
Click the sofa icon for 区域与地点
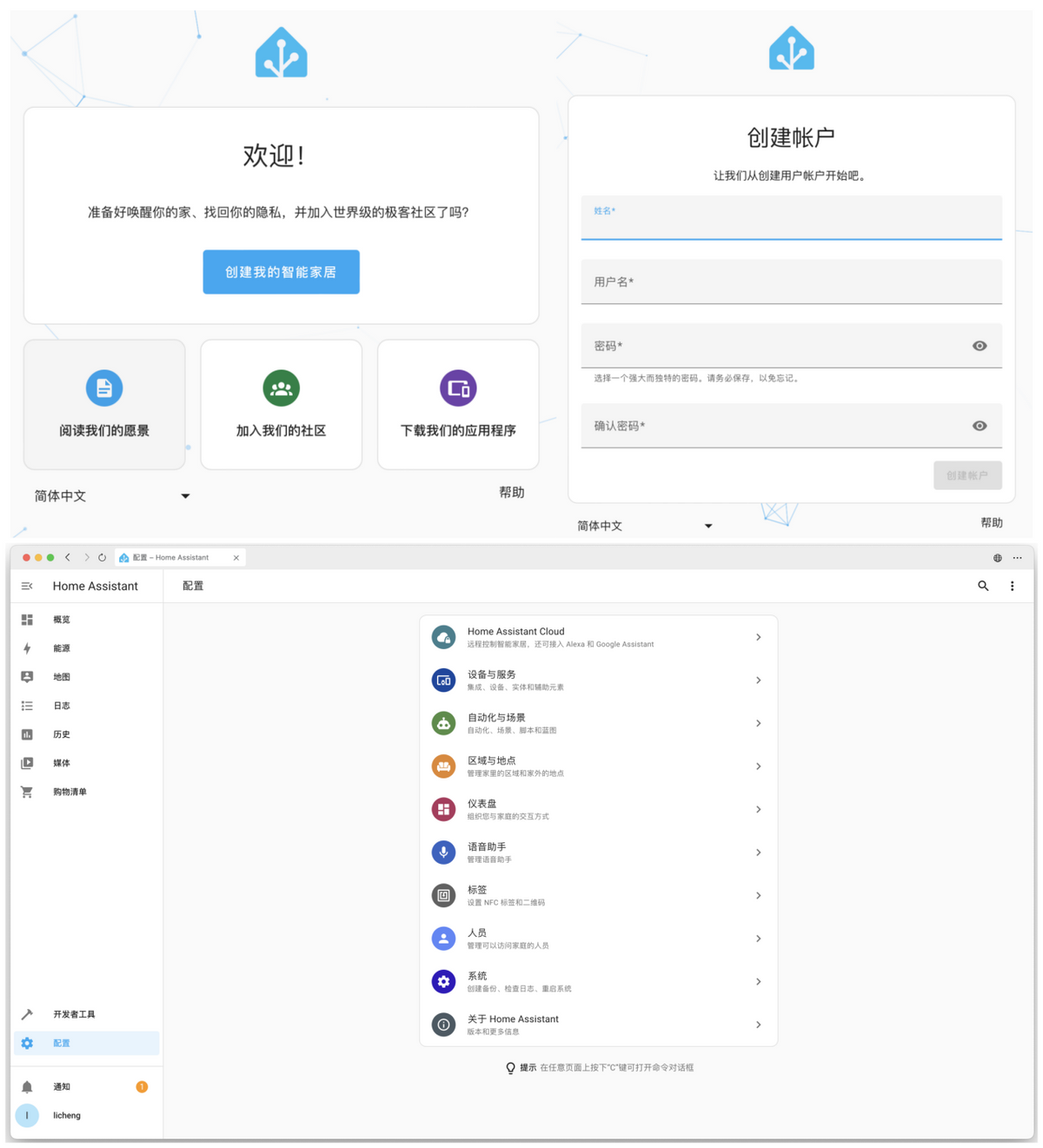[x=443, y=766]
